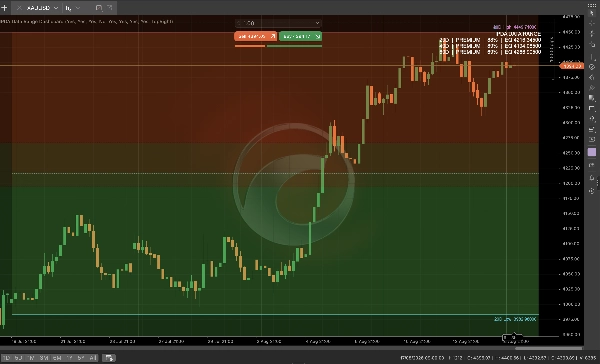This screenshot has width=600, height=364.
Task: Select the 5Y period button
Action: (81, 358)
